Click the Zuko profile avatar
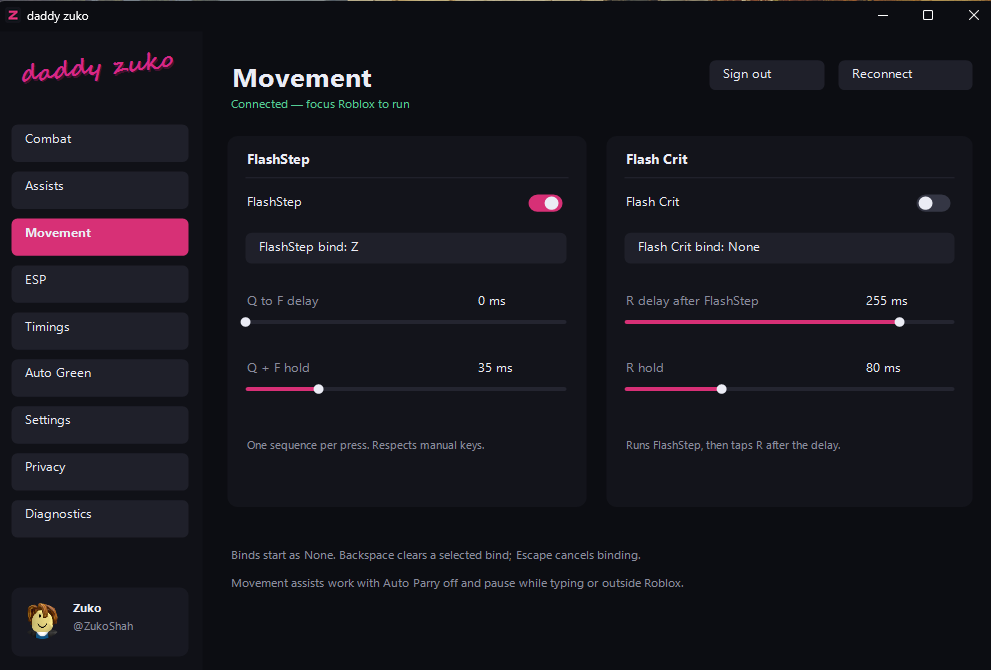Screen dimensions: 991x670 pyautogui.click(x=42, y=620)
